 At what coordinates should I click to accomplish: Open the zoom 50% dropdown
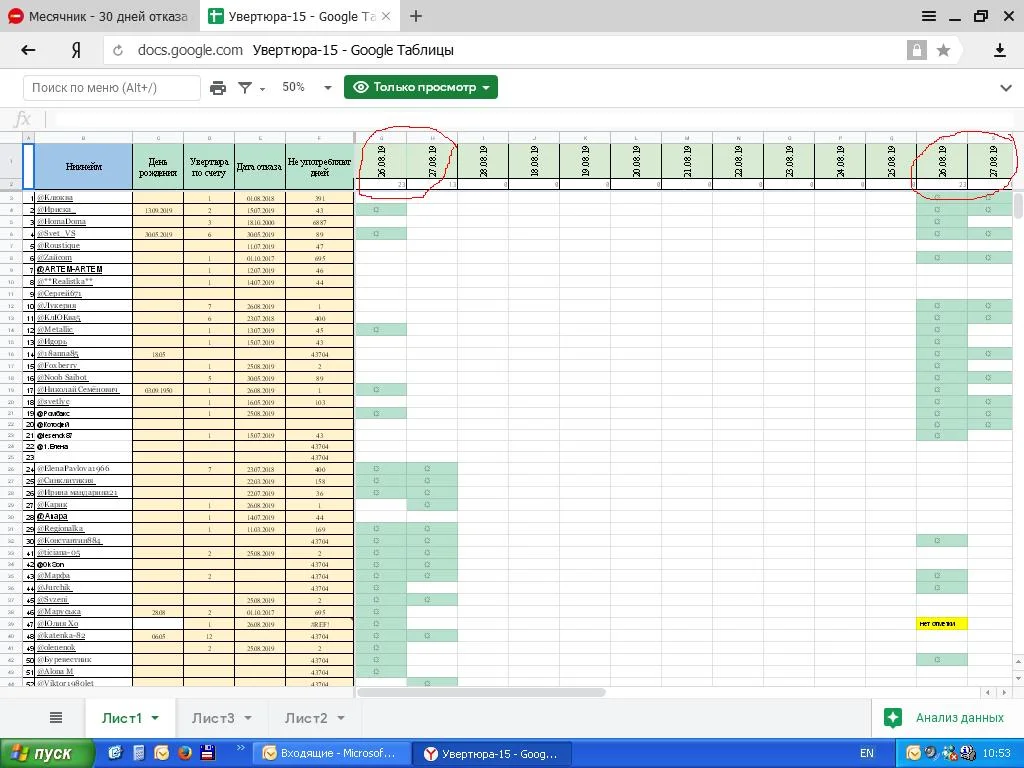(305, 88)
